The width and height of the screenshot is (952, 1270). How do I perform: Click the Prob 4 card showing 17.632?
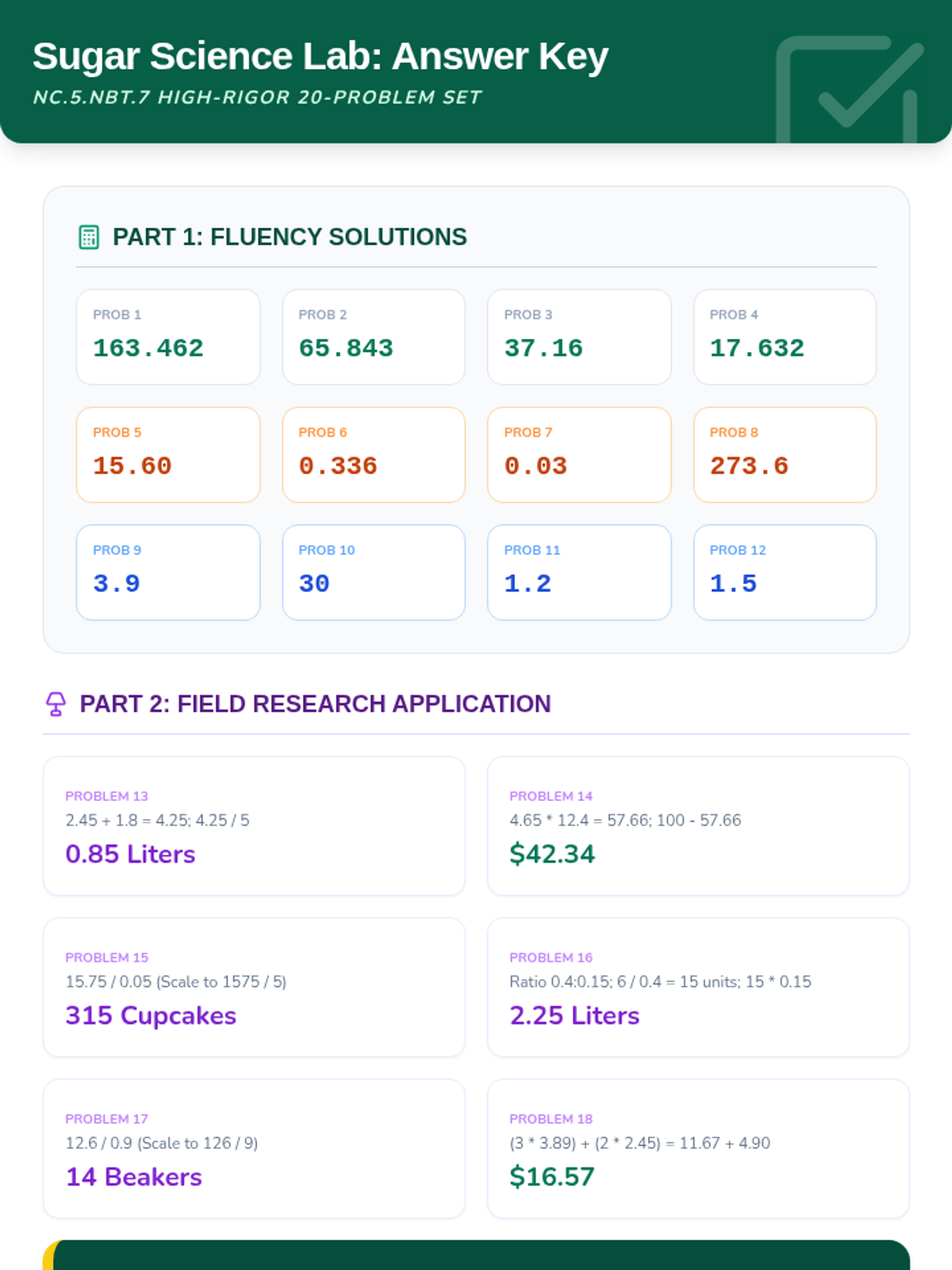click(x=785, y=337)
